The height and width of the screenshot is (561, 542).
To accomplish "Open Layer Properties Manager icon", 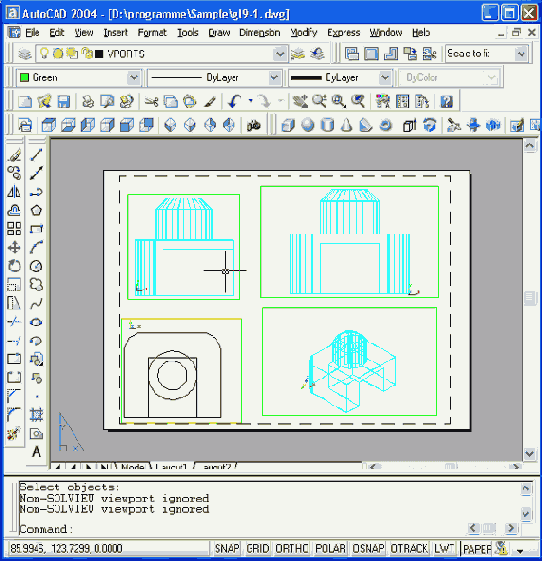I will (25, 54).
